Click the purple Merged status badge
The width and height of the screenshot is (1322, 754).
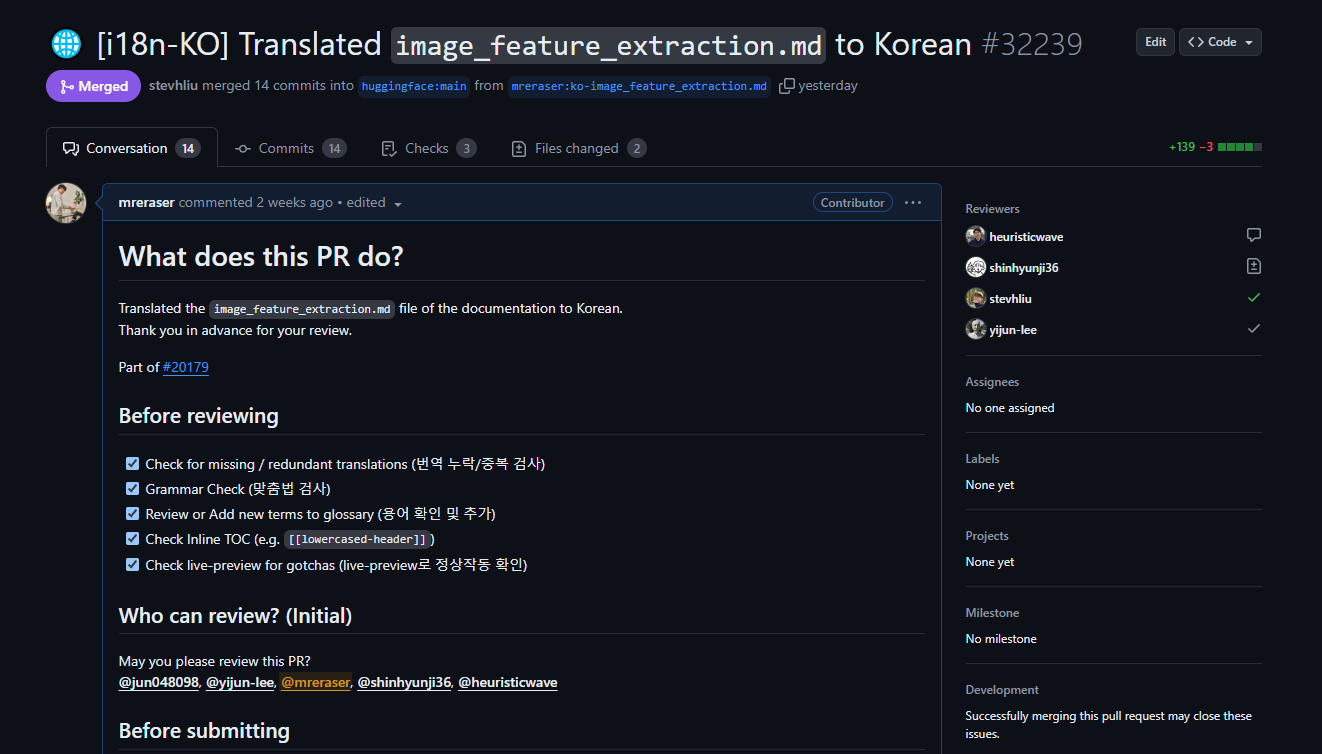[x=93, y=86]
